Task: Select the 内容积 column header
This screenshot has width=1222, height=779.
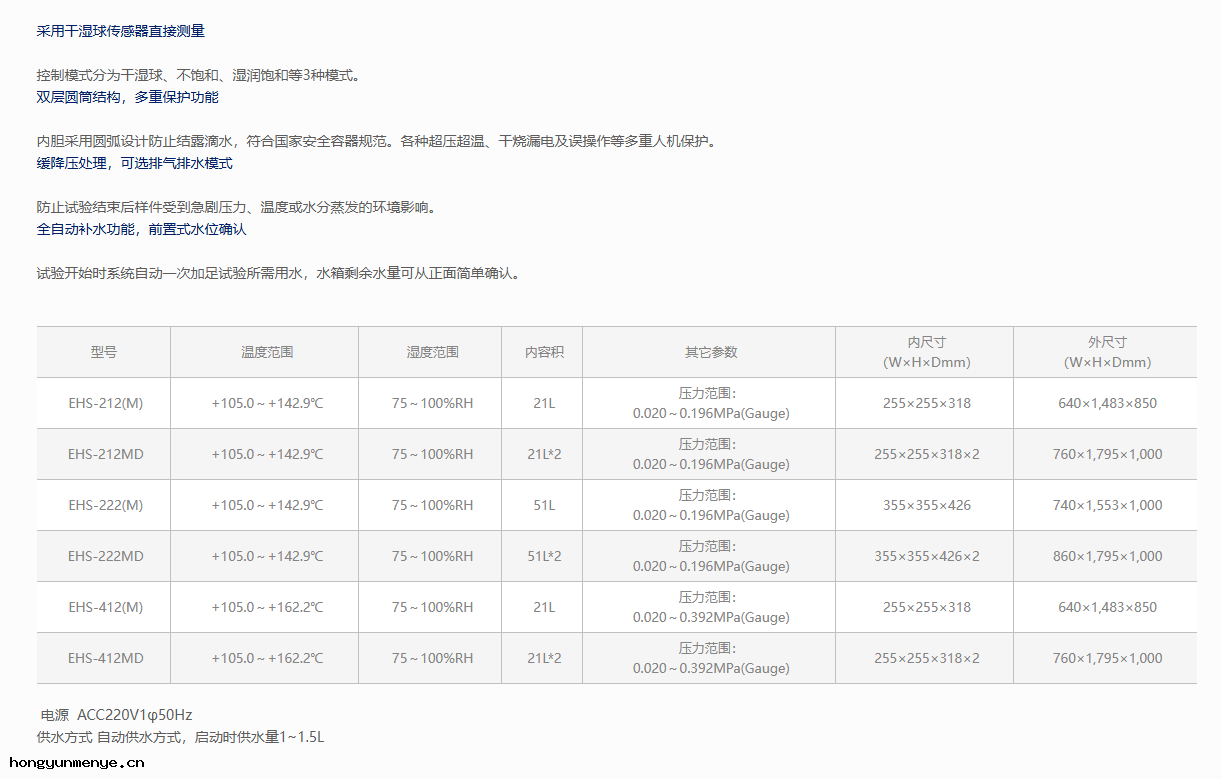Action: [542, 352]
